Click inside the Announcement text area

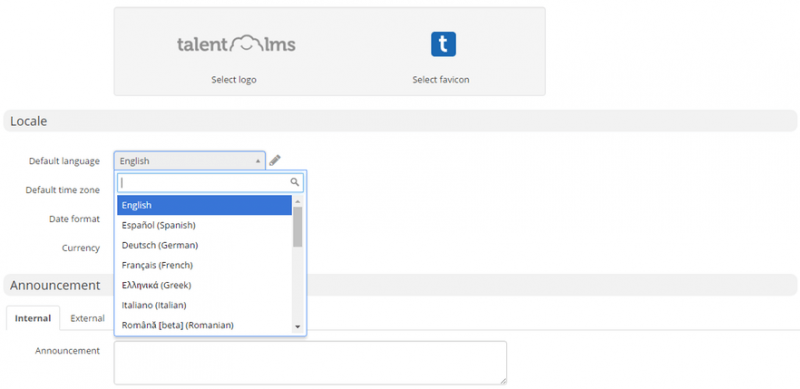[310, 362]
